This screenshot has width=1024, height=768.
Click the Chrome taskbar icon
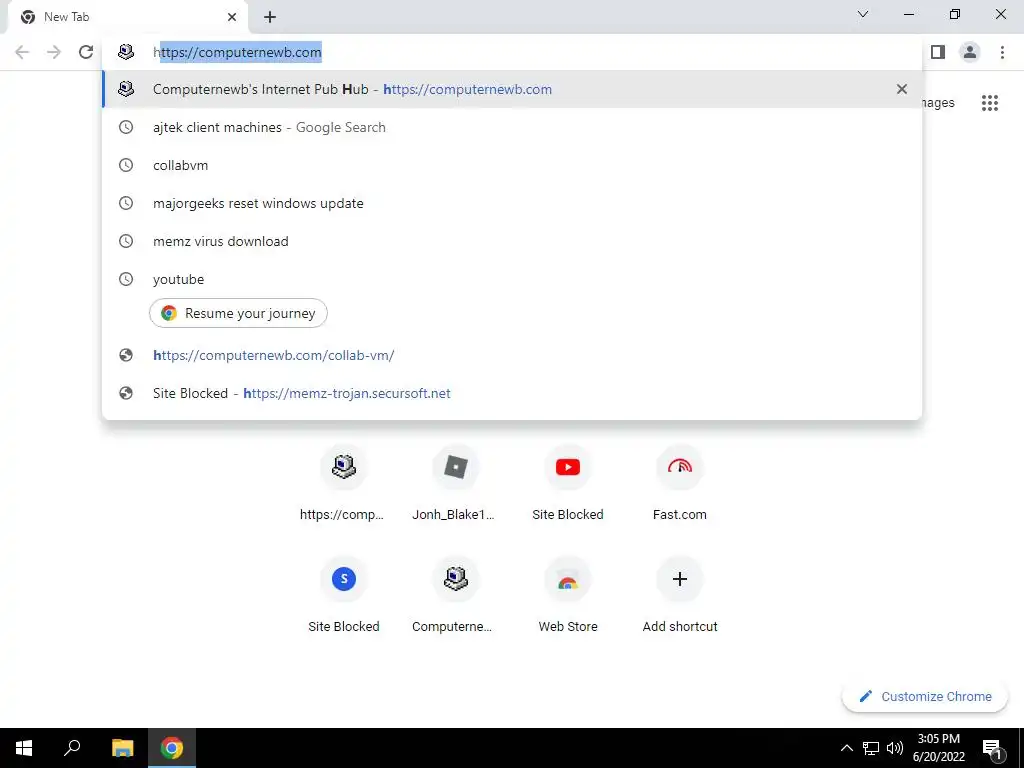[172, 748]
